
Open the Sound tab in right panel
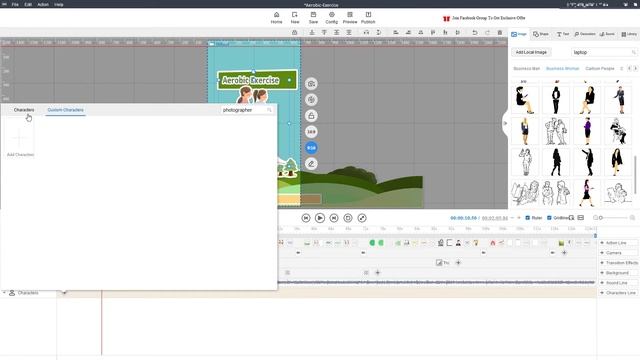click(x=607, y=34)
